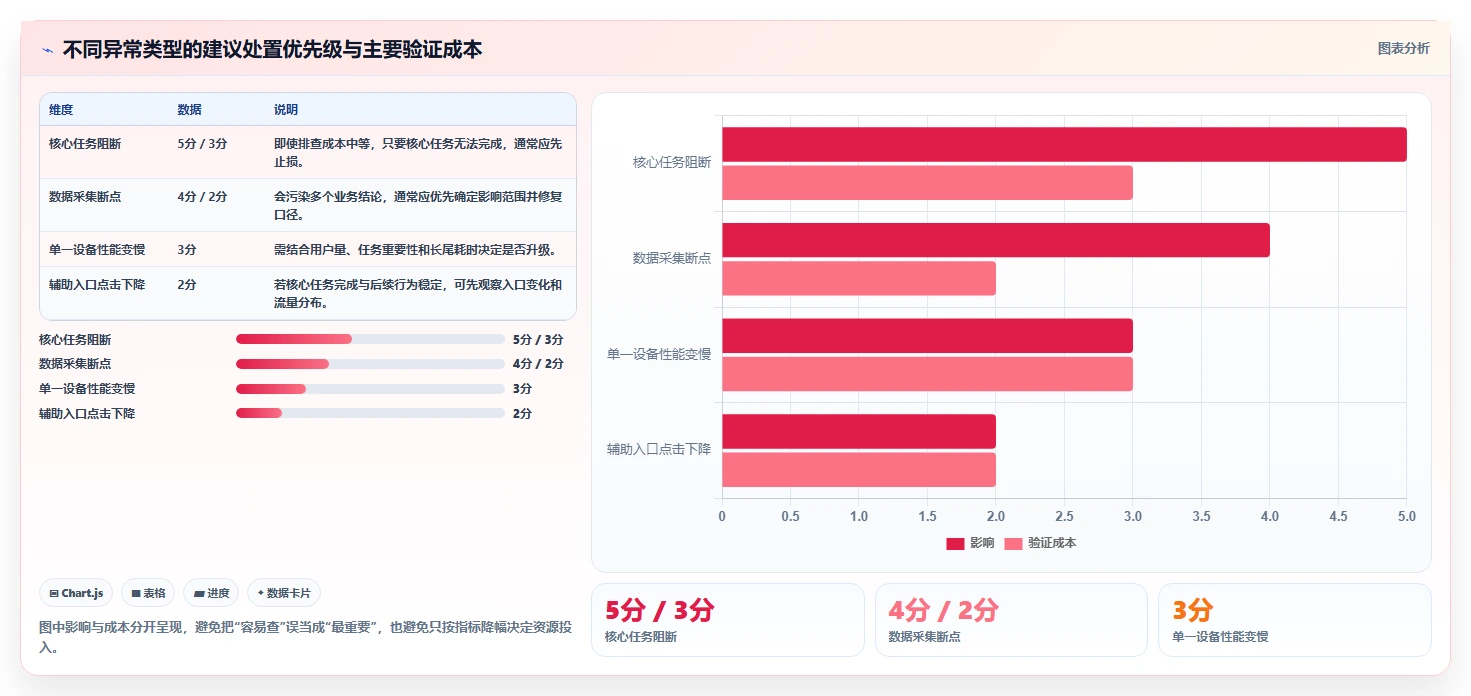The image size is (1471, 696).
Task: Toggle the 验证成本 legend swatch
Action: [x=1014, y=543]
